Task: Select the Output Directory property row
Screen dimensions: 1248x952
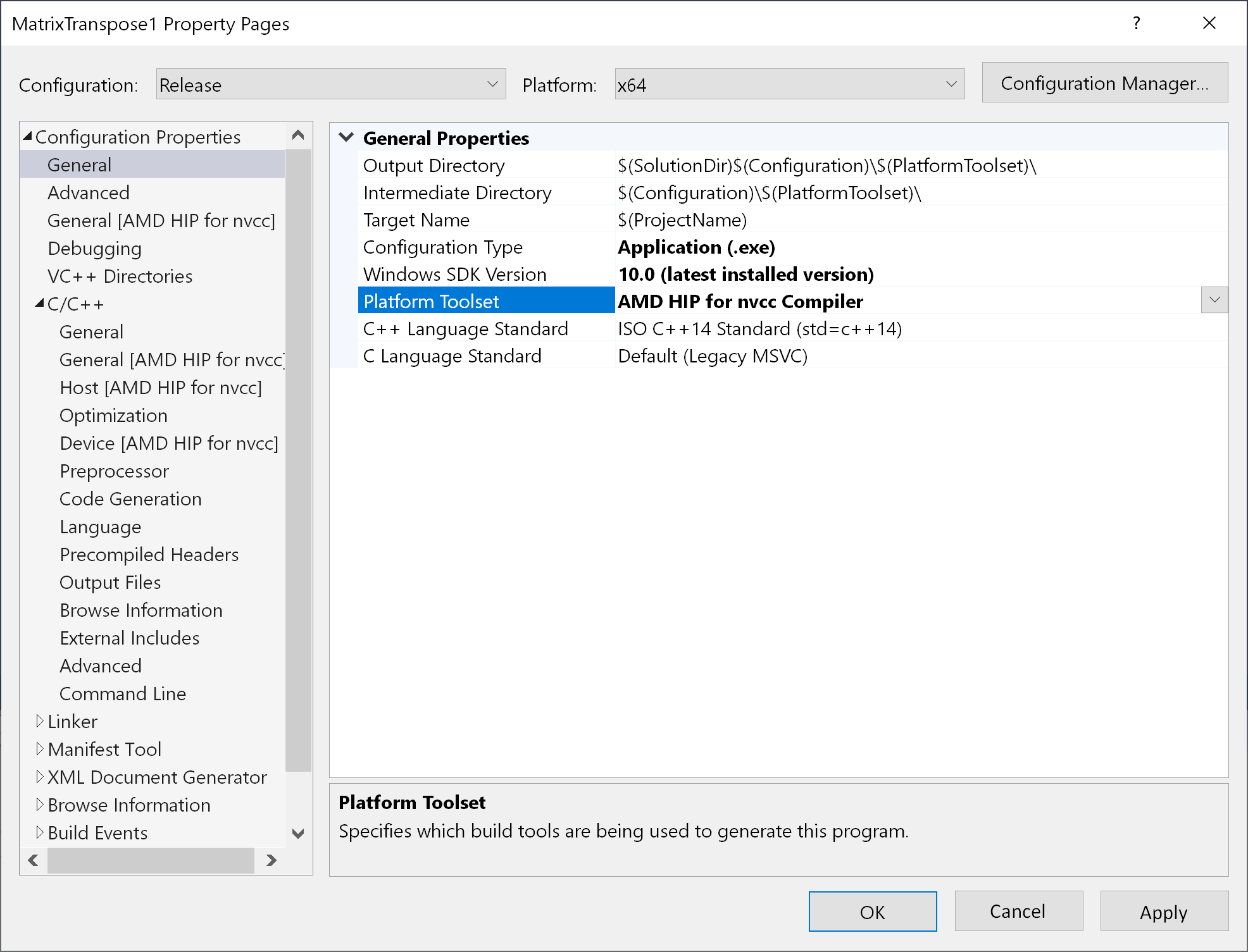Action: pyautogui.click(x=434, y=166)
